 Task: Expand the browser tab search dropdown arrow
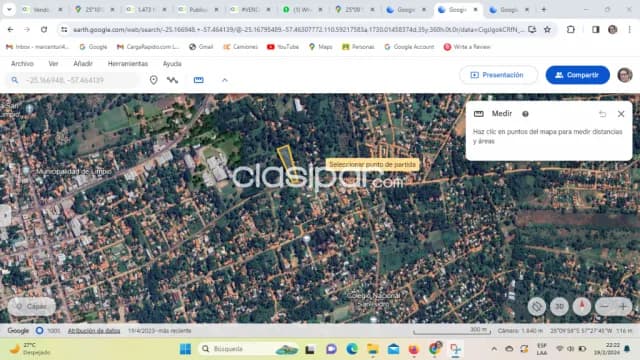point(9,9)
